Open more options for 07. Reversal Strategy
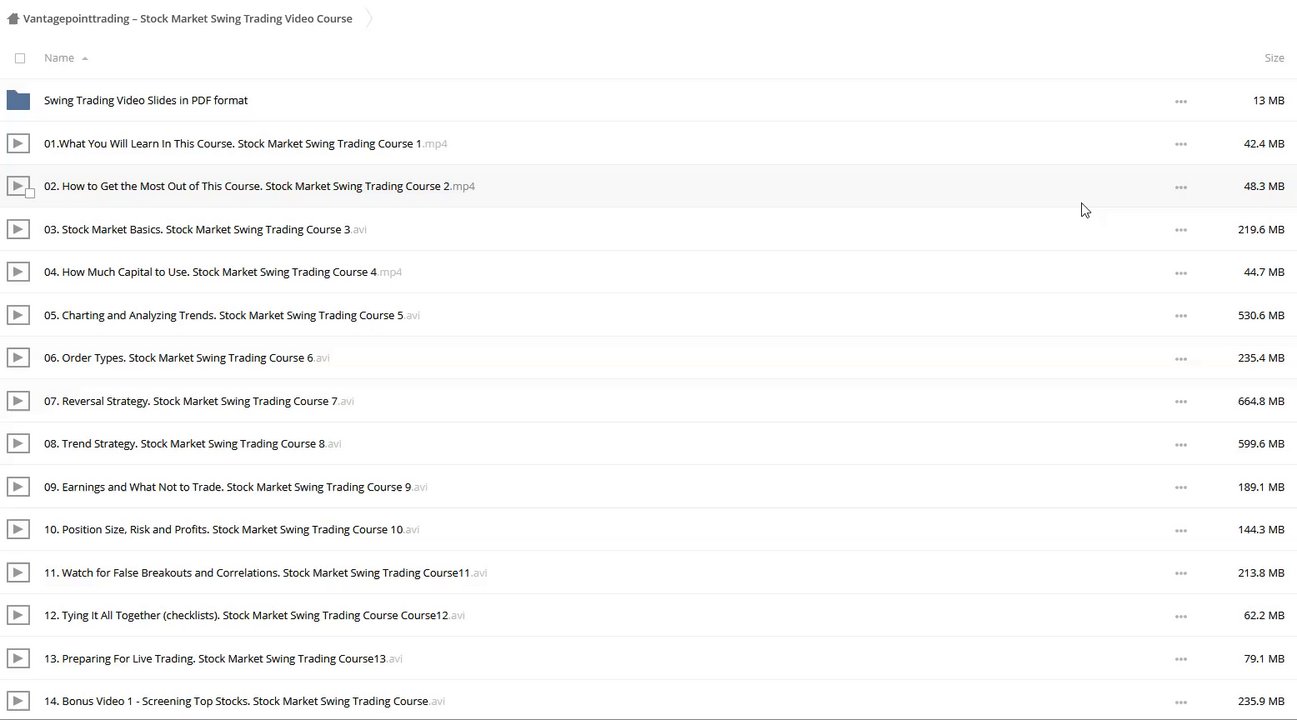Screen dimensions: 1297x720 (1181, 402)
